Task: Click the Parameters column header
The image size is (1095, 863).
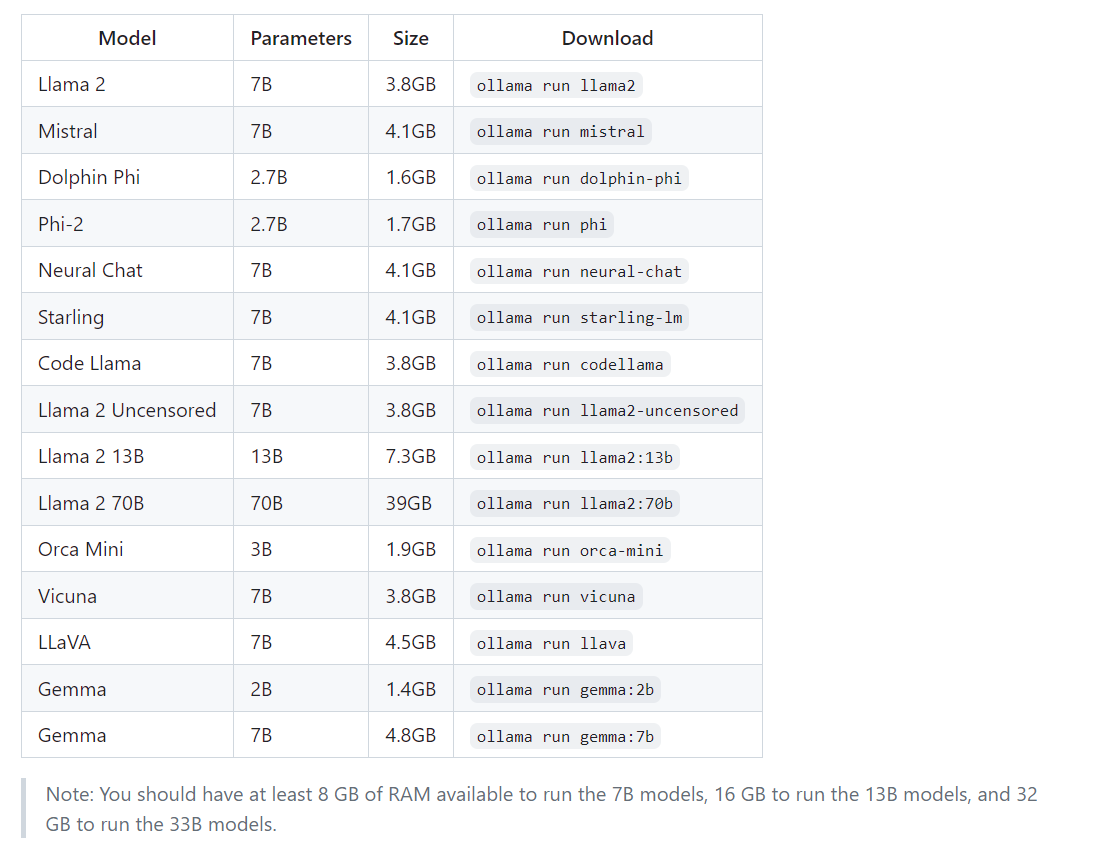Action: [x=301, y=38]
